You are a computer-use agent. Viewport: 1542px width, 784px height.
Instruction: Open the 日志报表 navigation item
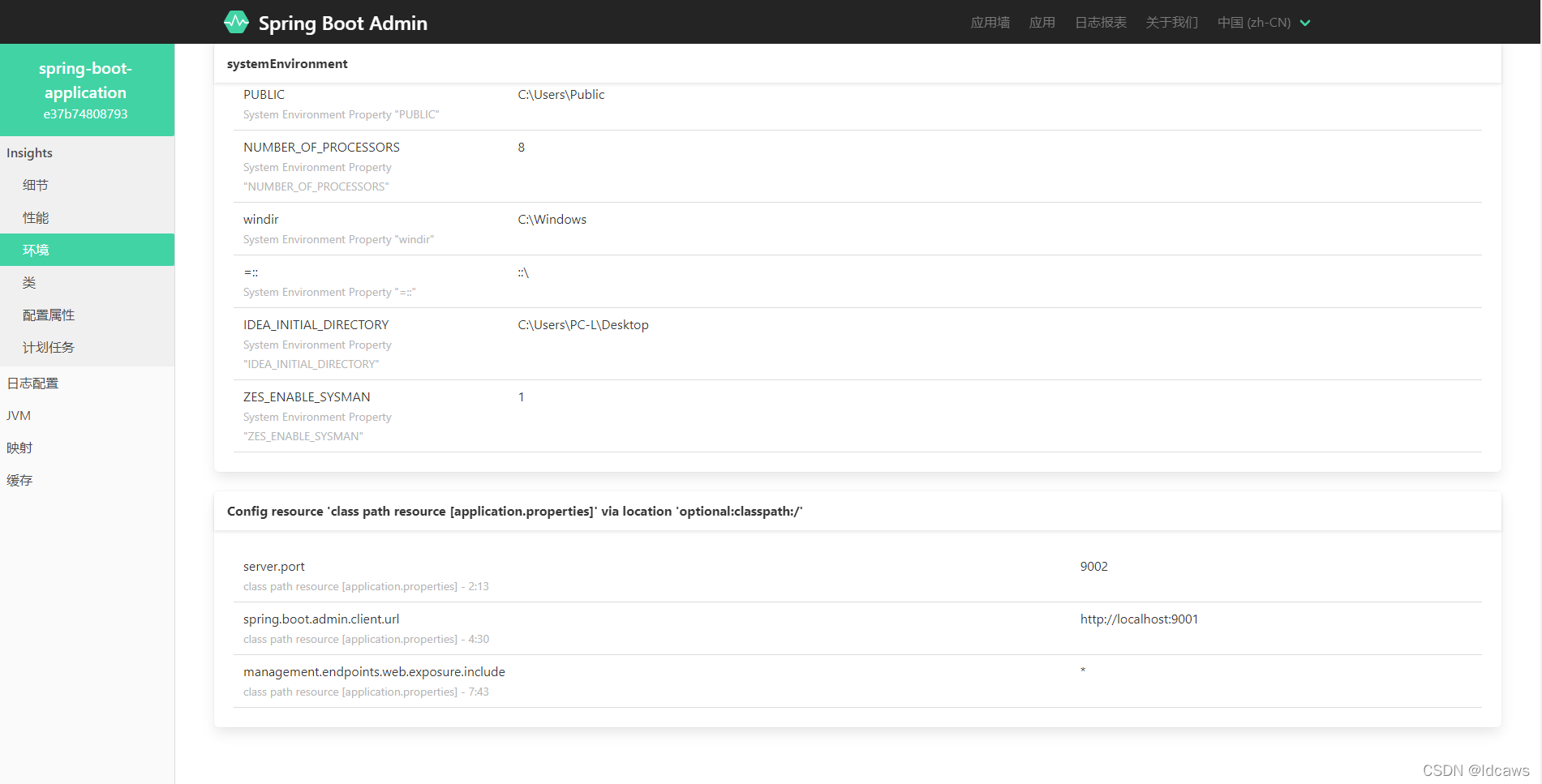click(x=1101, y=23)
